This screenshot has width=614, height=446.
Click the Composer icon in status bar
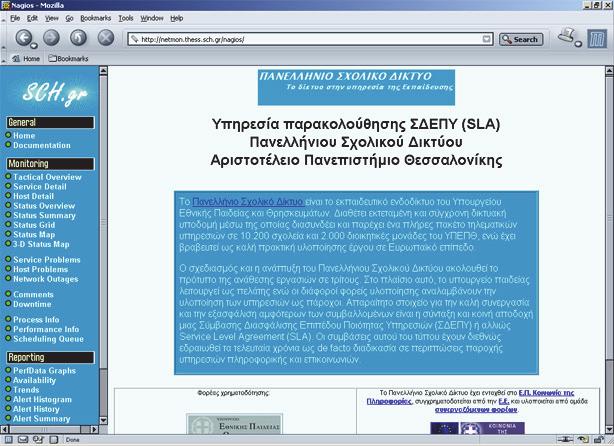coord(38,440)
